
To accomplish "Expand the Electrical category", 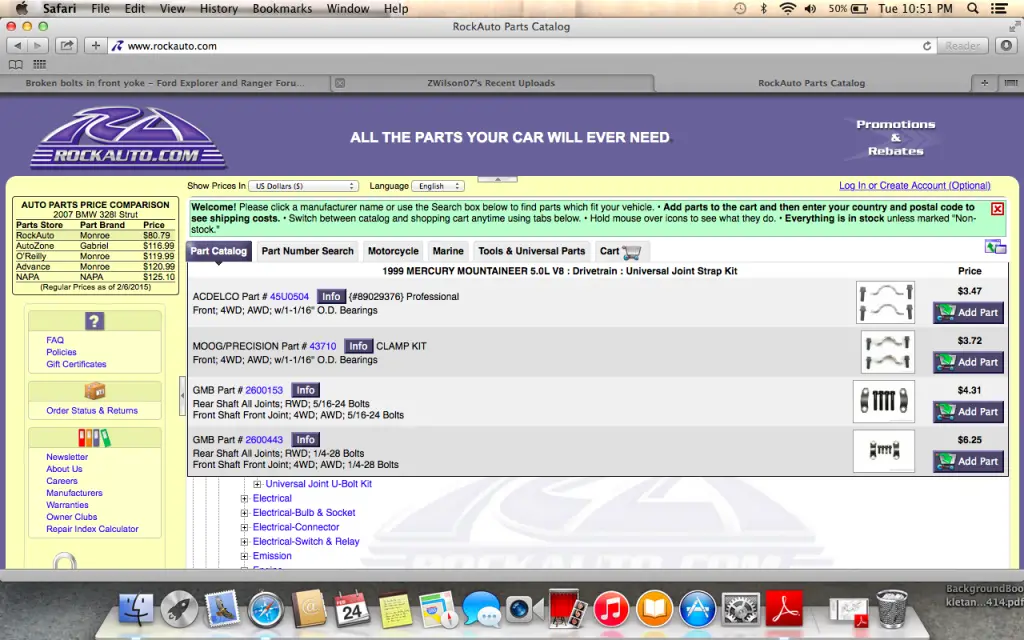I will coord(244,499).
